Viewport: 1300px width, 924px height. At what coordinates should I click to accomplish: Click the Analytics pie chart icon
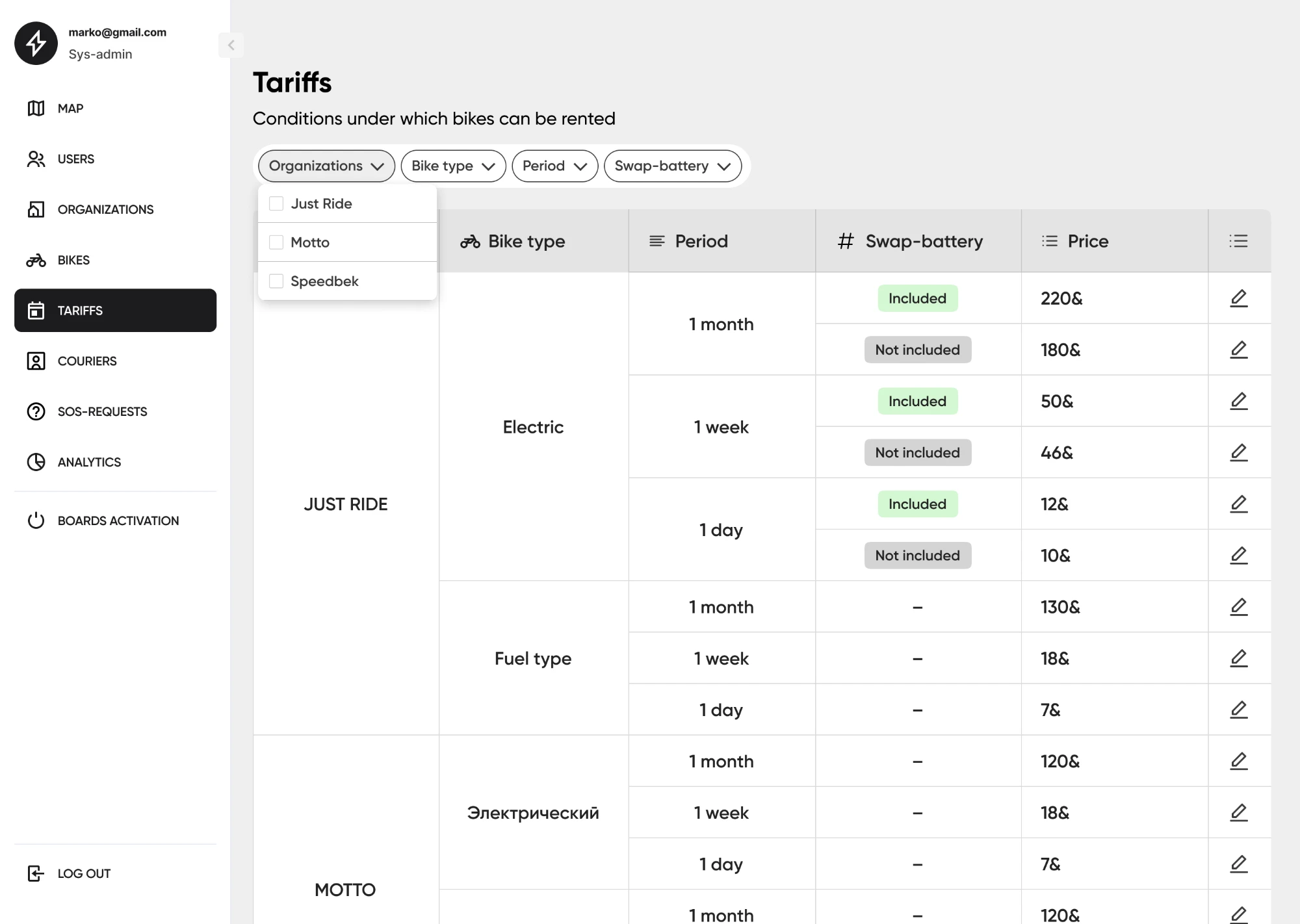point(36,462)
